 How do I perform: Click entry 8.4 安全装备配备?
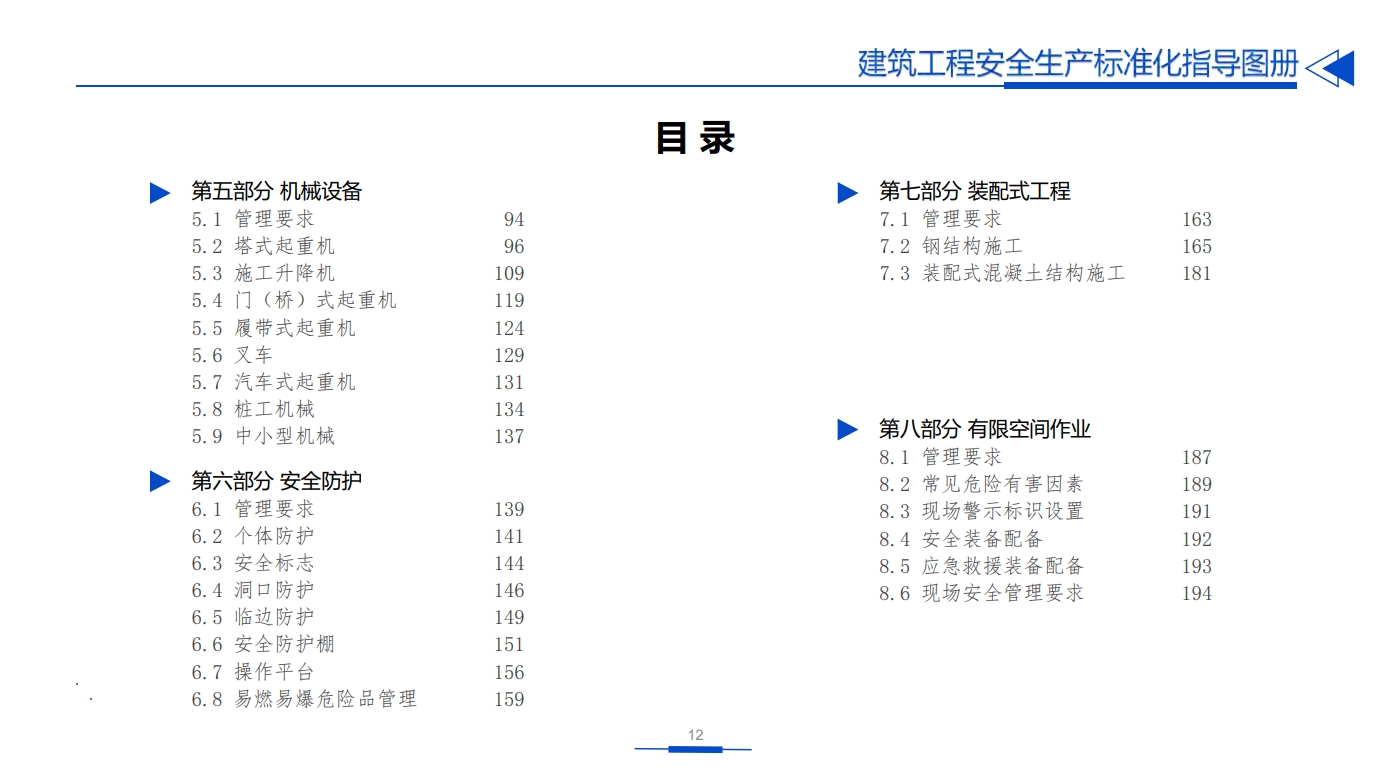click(x=961, y=539)
